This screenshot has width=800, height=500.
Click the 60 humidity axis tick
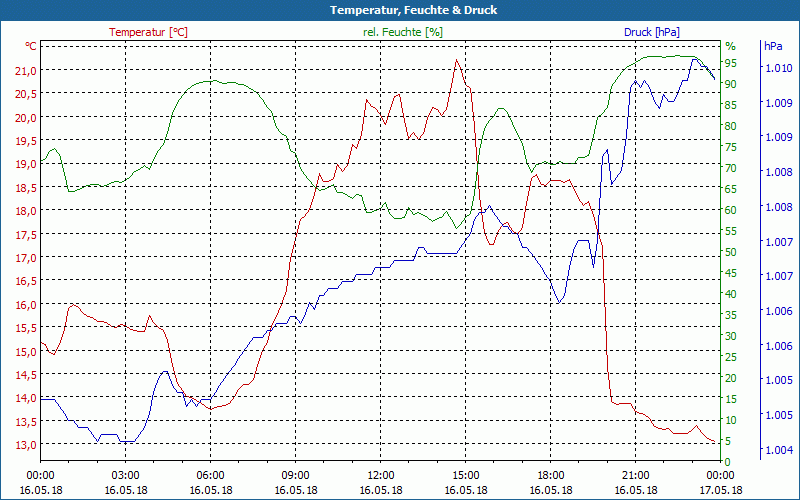731,210
